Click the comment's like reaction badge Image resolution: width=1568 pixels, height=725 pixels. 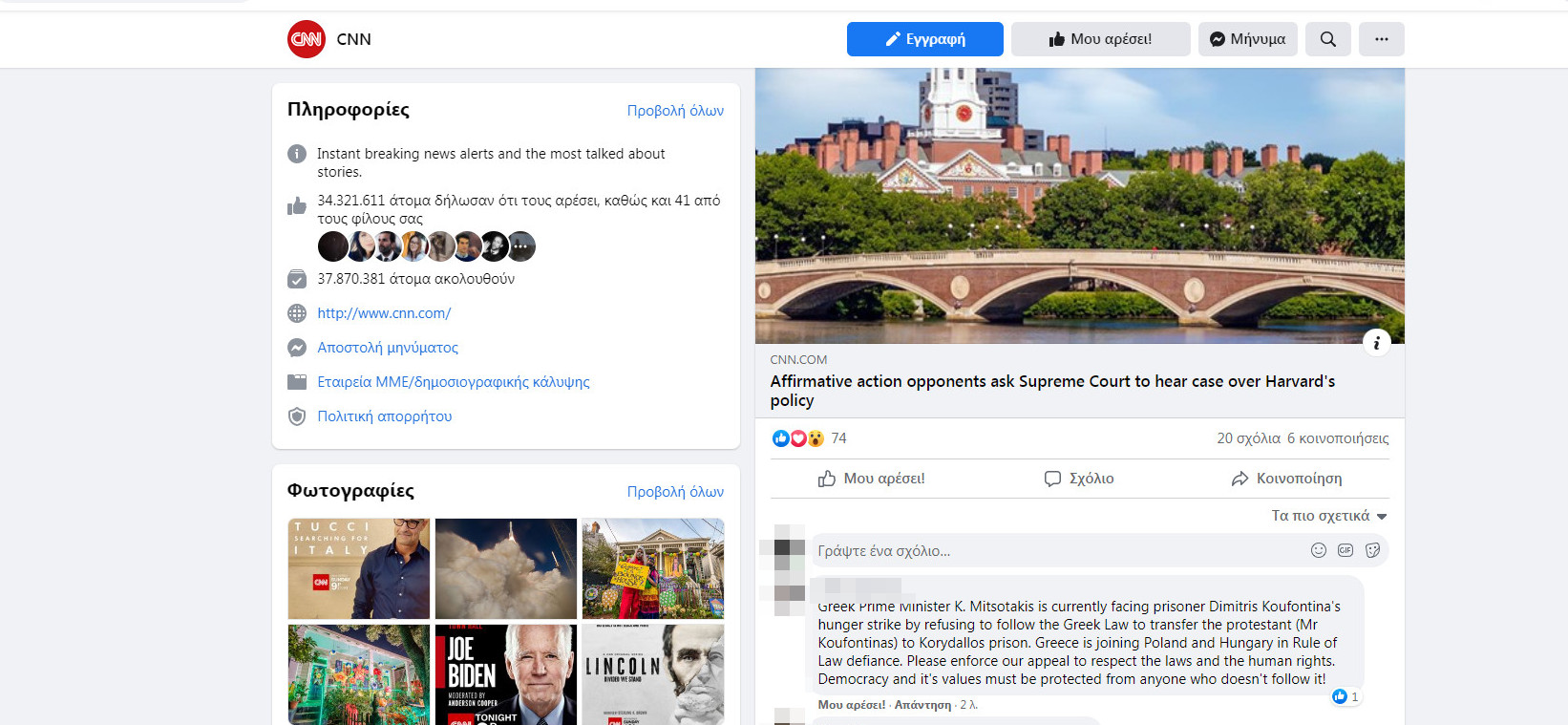click(1346, 696)
